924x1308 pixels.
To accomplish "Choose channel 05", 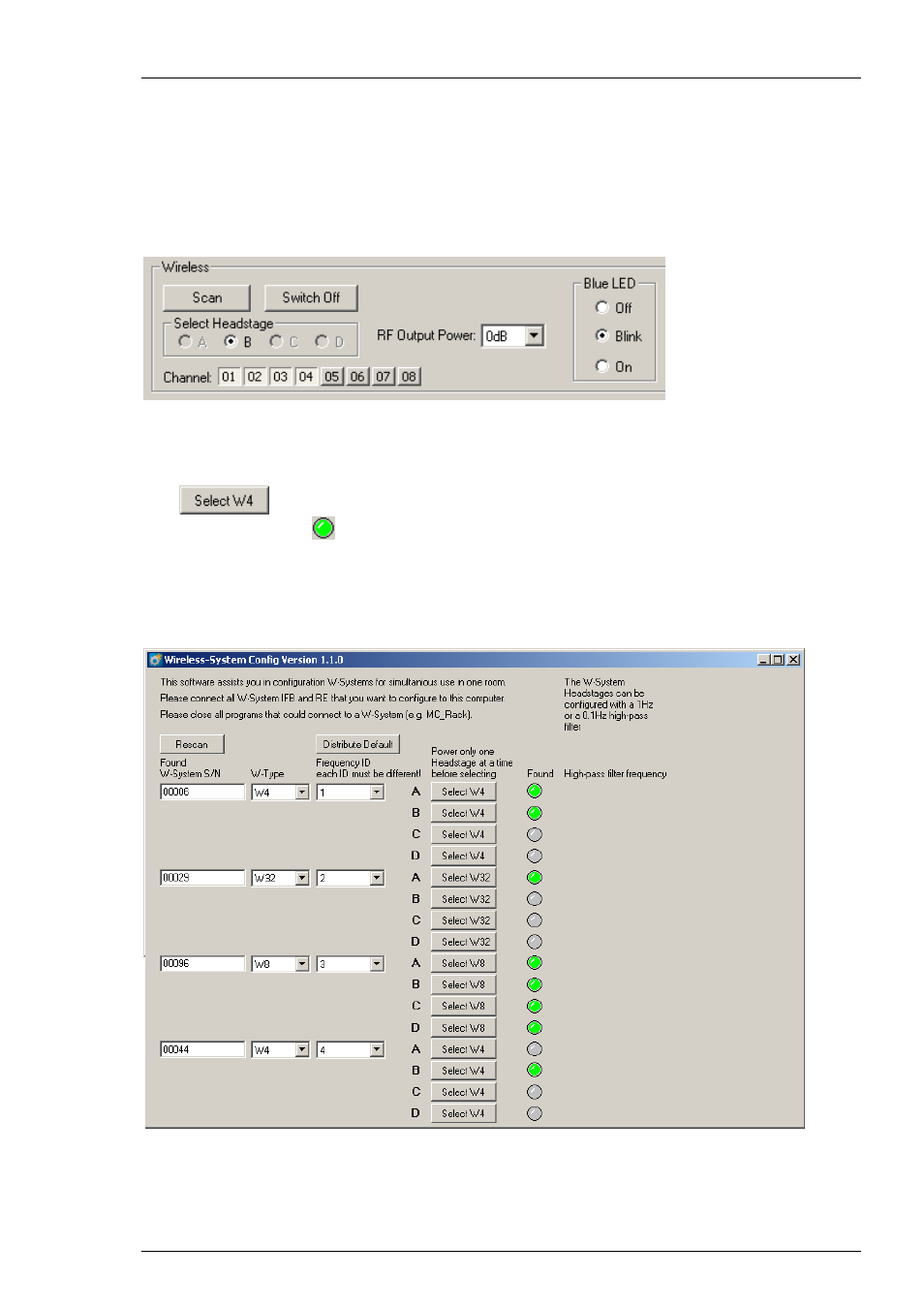I will pos(332,376).
